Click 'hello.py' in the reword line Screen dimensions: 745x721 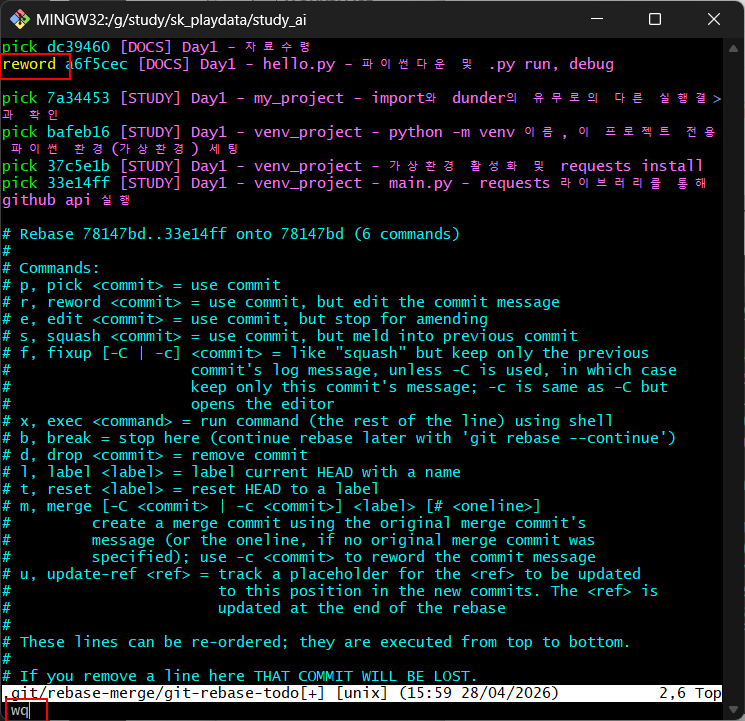coord(299,64)
